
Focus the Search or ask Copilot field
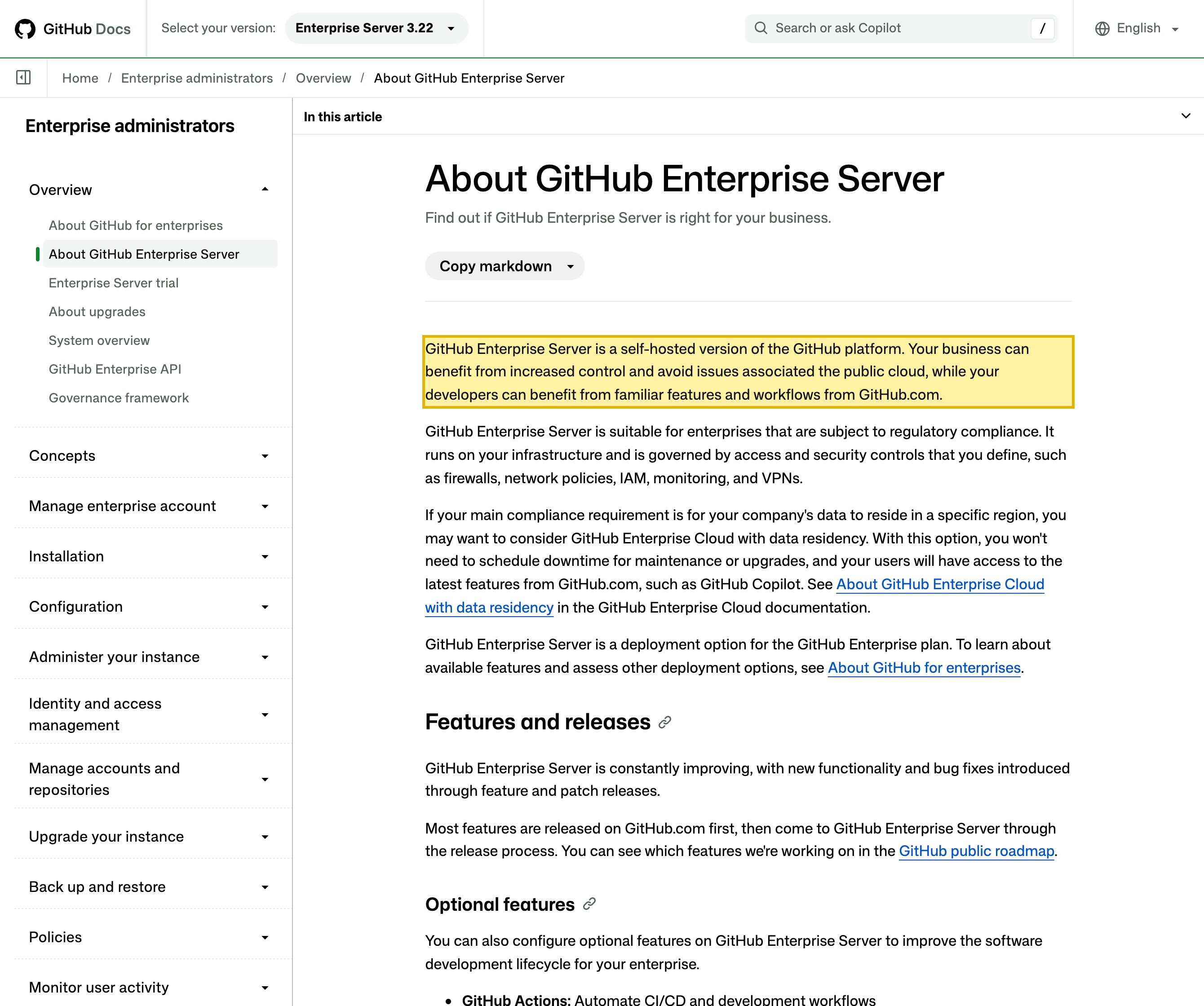pyautogui.click(x=901, y=28)
